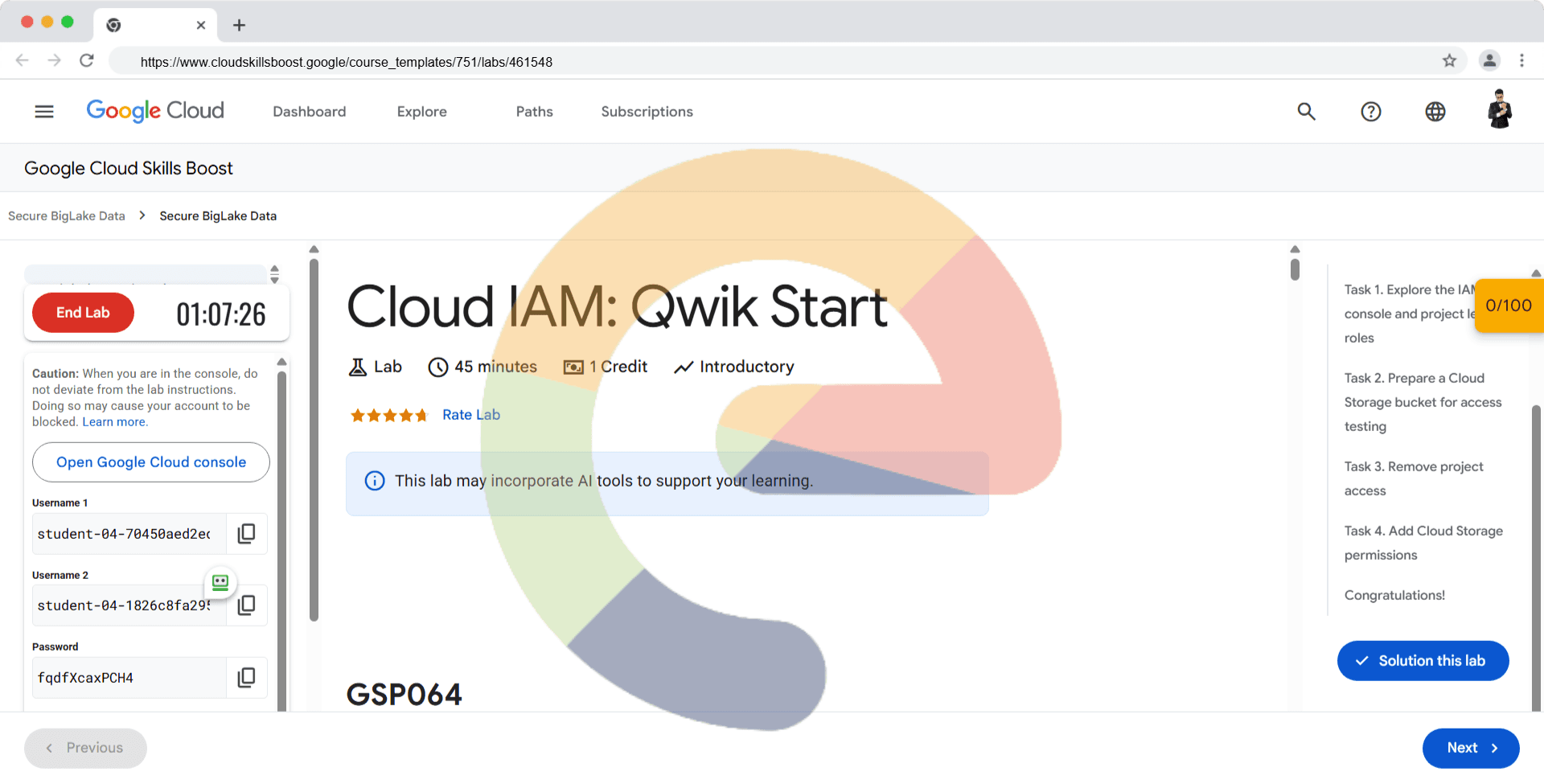Click the Rate Lab link
The width and height of the screenshot is (1544, 784).
click(x=470, y=415)
